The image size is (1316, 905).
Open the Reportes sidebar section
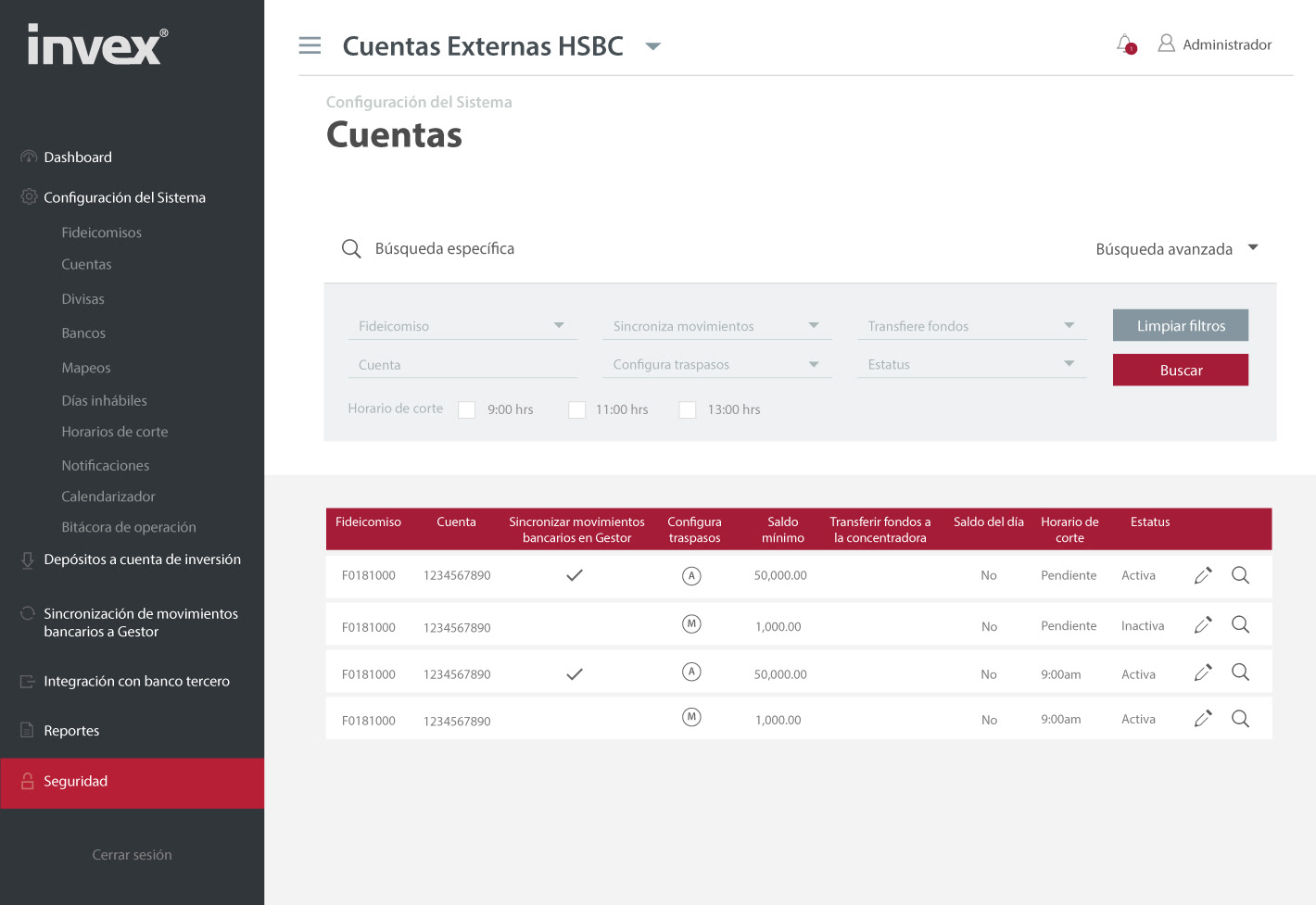coord(71,731)
